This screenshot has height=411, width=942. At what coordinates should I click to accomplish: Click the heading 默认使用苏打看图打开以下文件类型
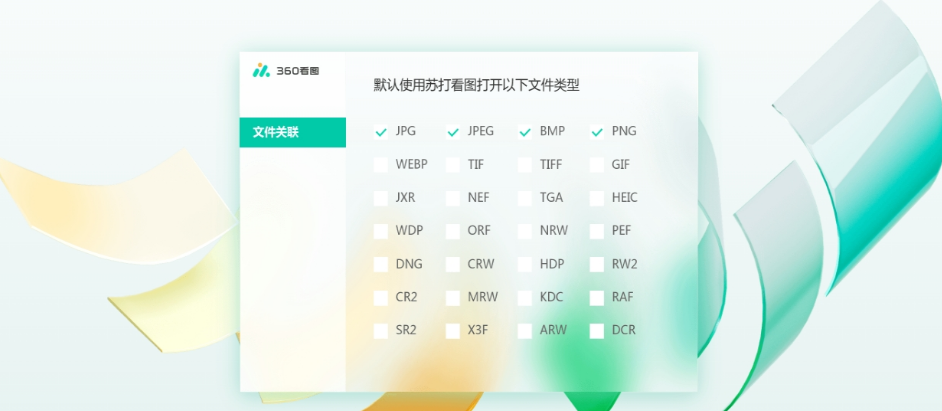pyautogui.click(x=476, y=85)
